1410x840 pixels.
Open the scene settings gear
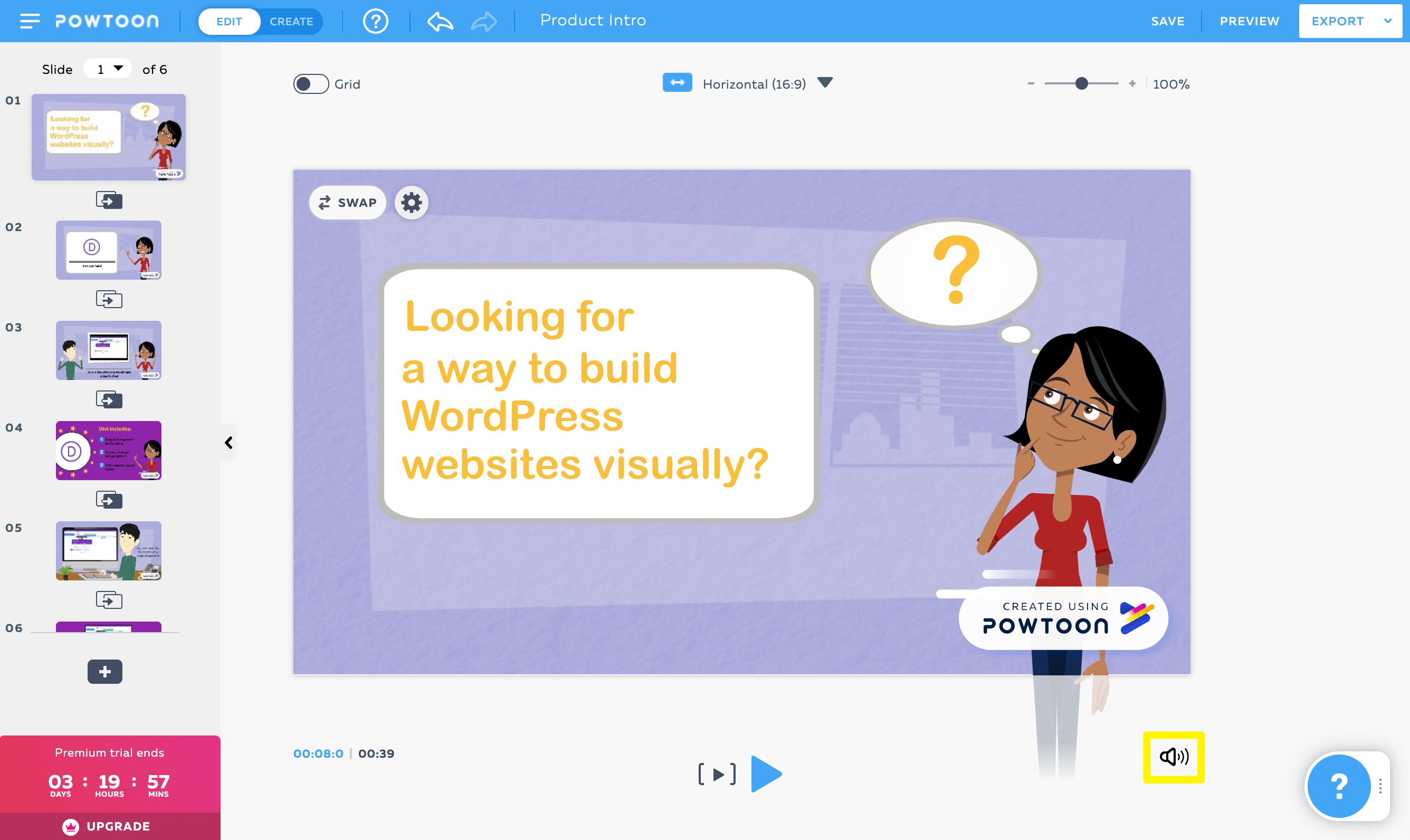[411, 202]
